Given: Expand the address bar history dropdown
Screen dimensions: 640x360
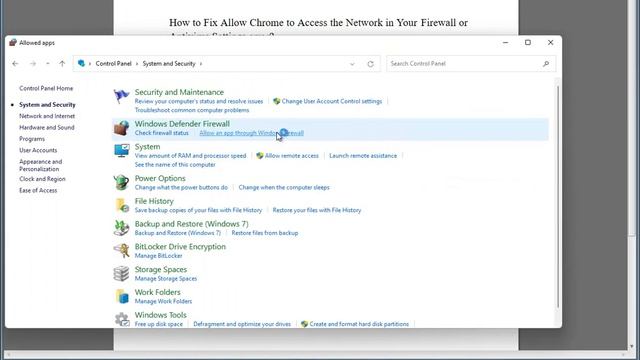Looking at the screenshot, I should 352,64.
